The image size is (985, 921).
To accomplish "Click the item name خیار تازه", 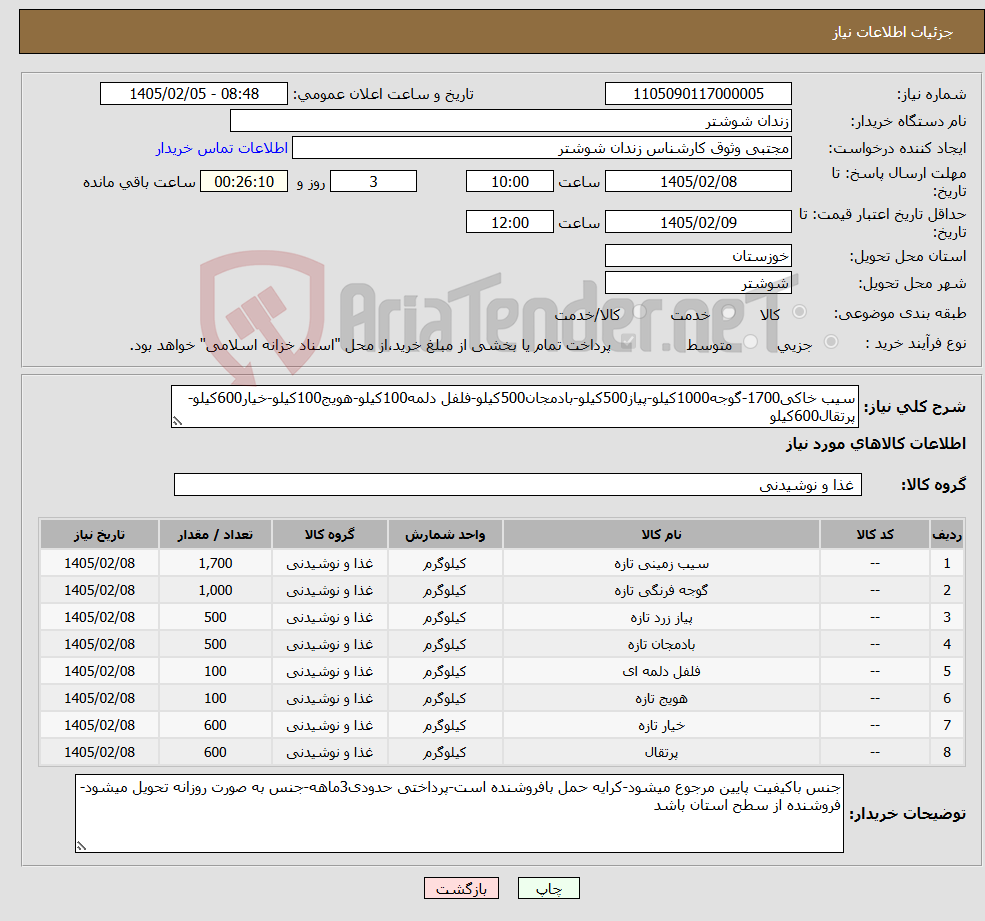I will click(661, 726).
